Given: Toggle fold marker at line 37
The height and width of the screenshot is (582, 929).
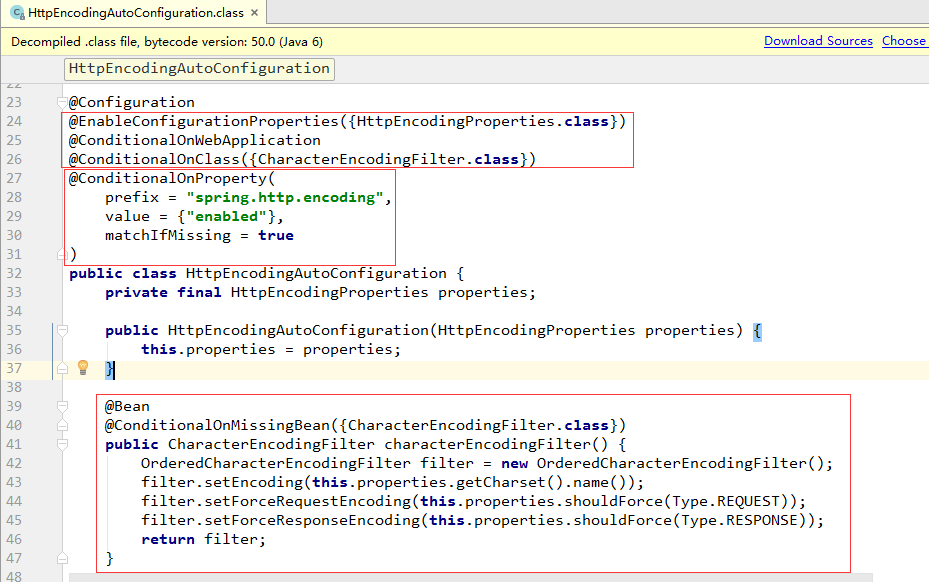Looking at the screenshot, I should tap(62, 369).
